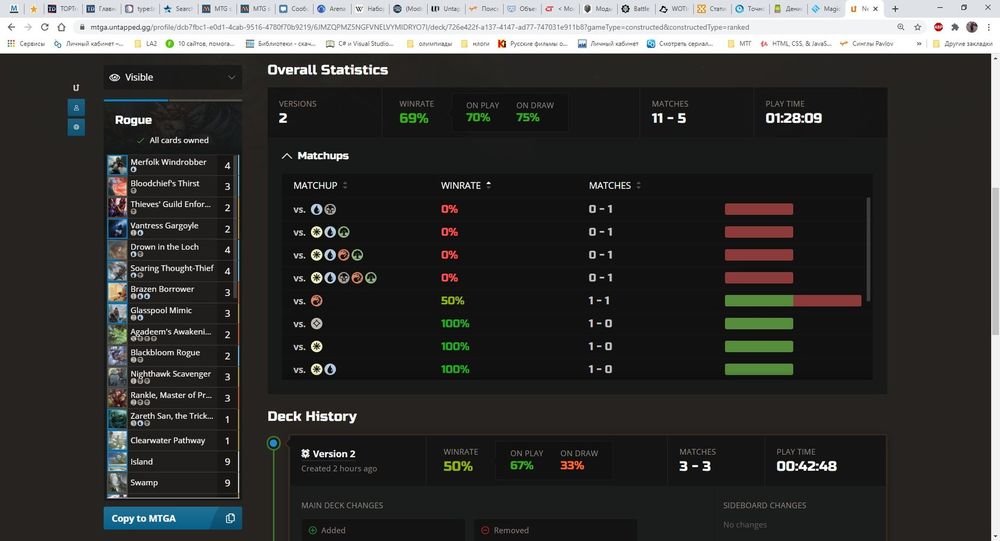Screen dimensions: 1000x541
Task: Click the Version 2 timeline marker
Action: click(274, 443)
